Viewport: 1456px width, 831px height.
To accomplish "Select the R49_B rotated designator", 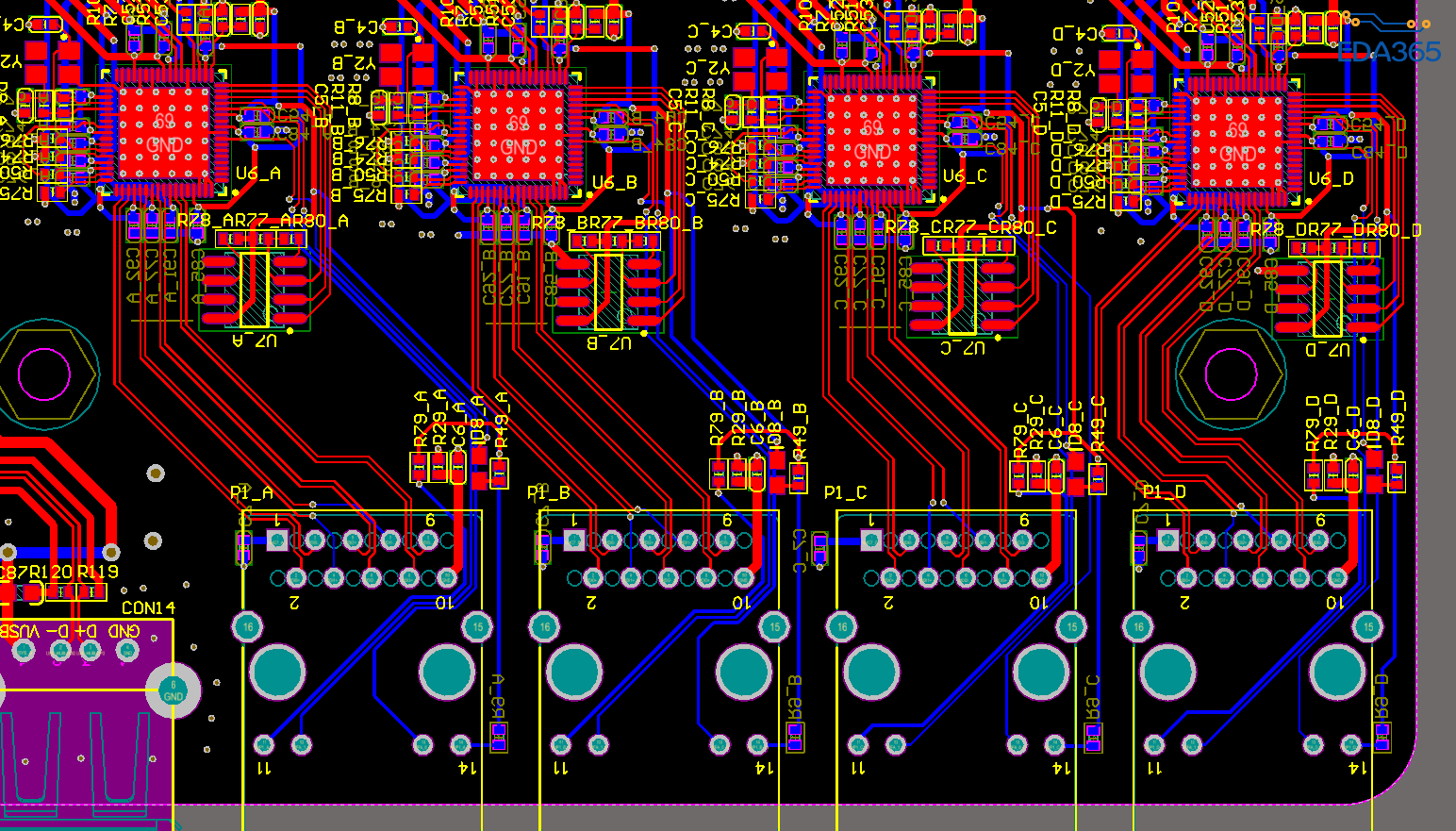I will point(800,431).
